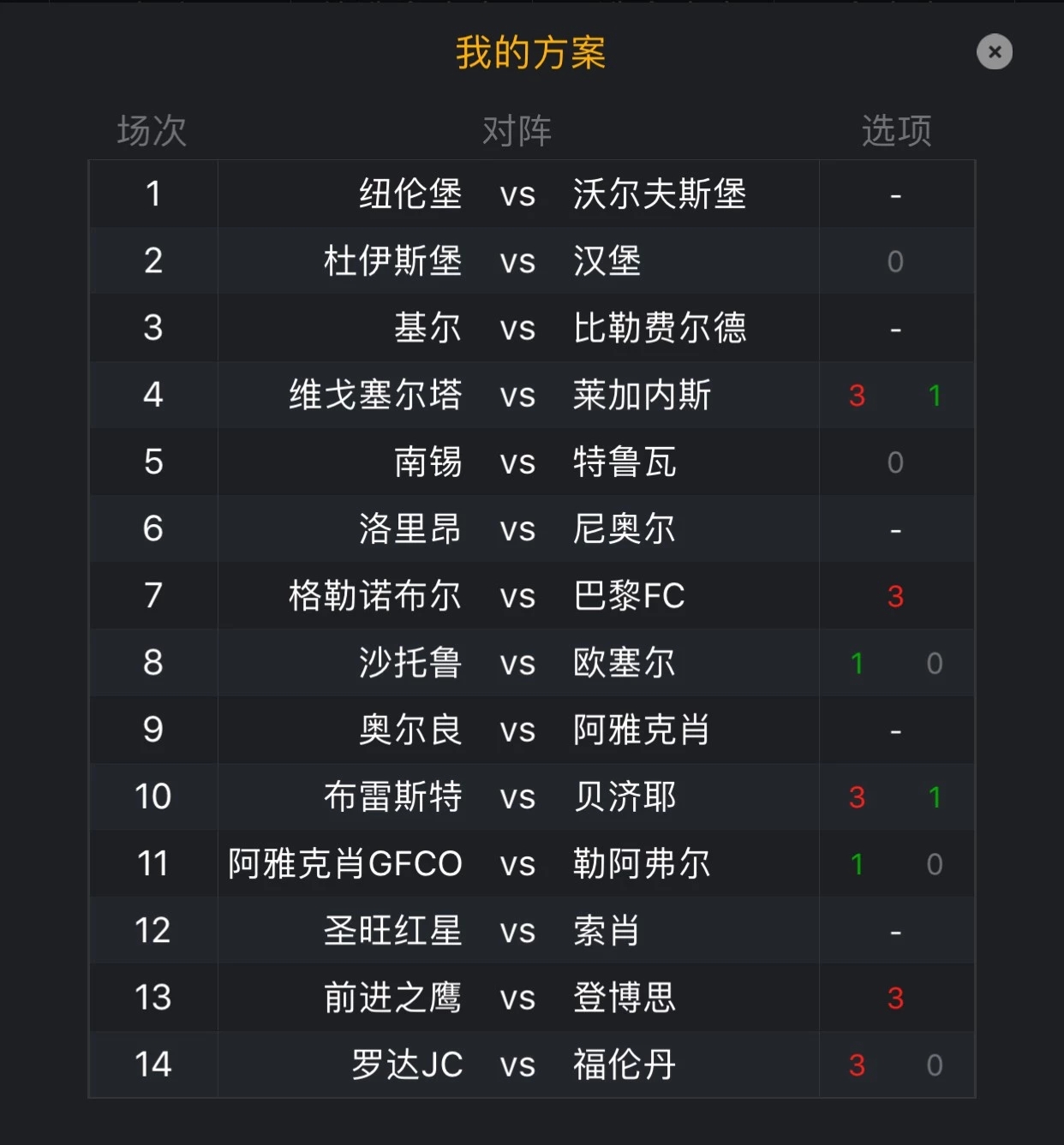Choose option 0 for 沙托鲁 vs 欧塞尔

pyautogui.click(x=935, y=663)
